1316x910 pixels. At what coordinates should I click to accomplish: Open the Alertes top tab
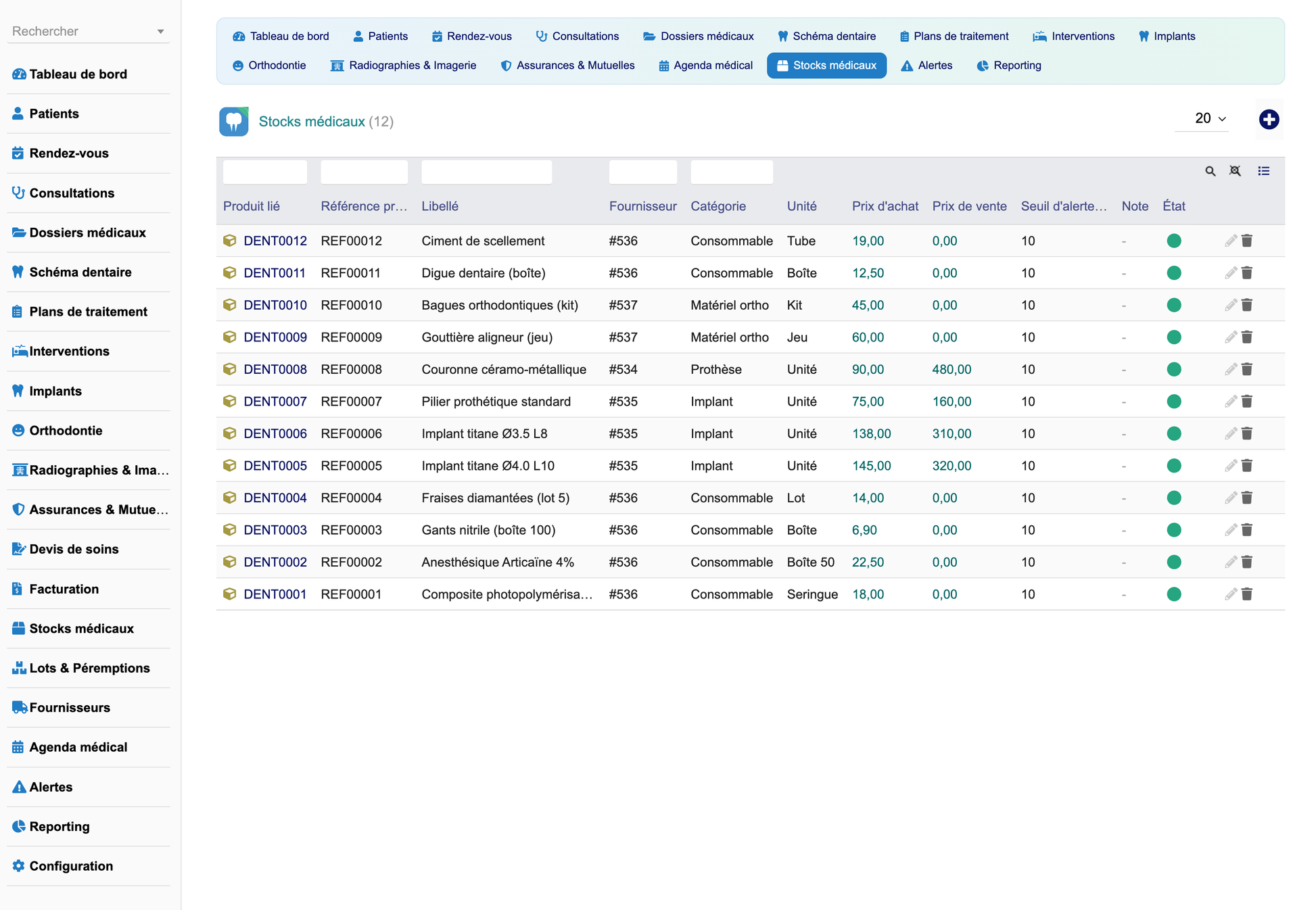[x=926, y=66]
